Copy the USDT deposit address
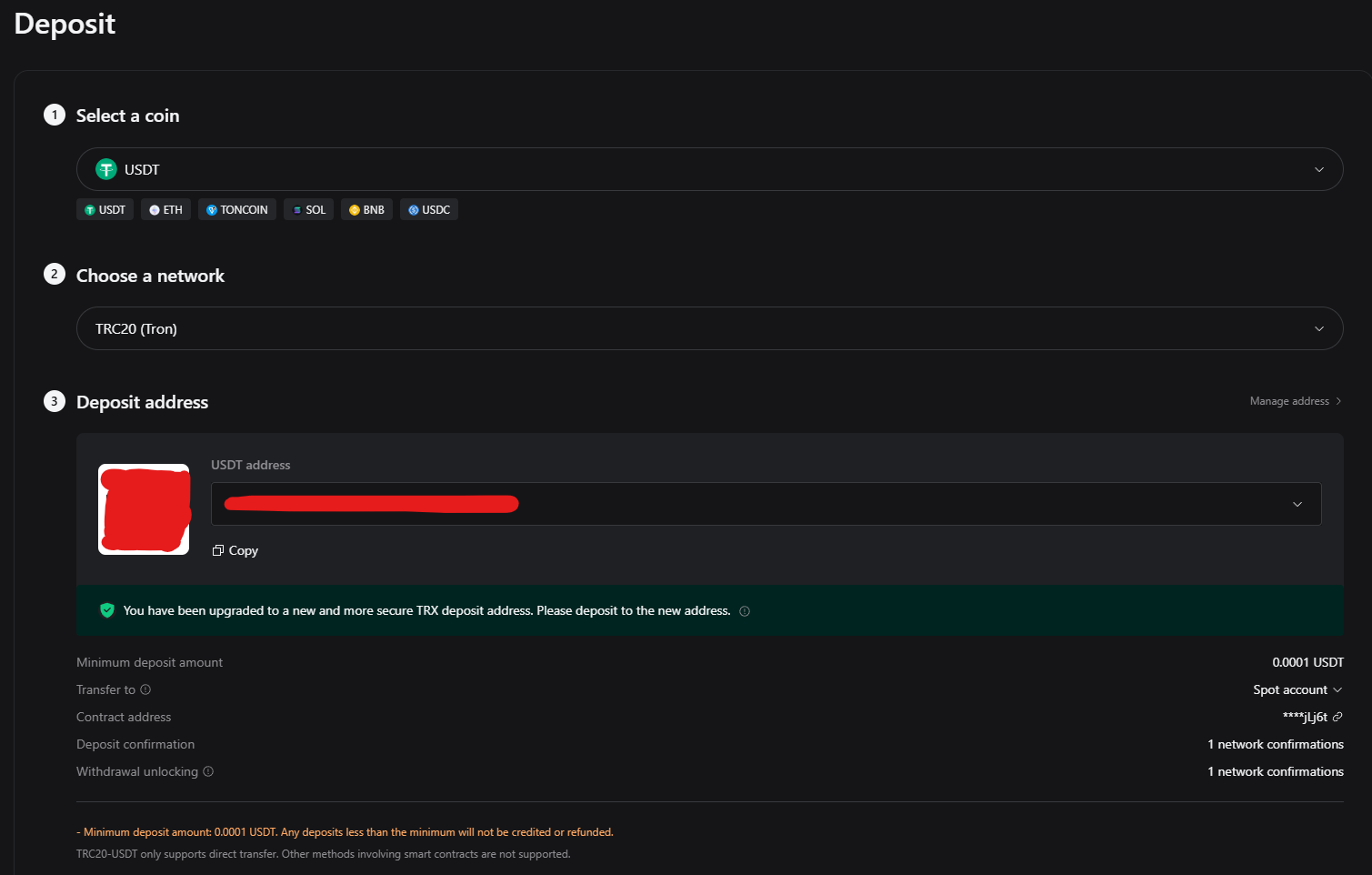 [235, 550]
